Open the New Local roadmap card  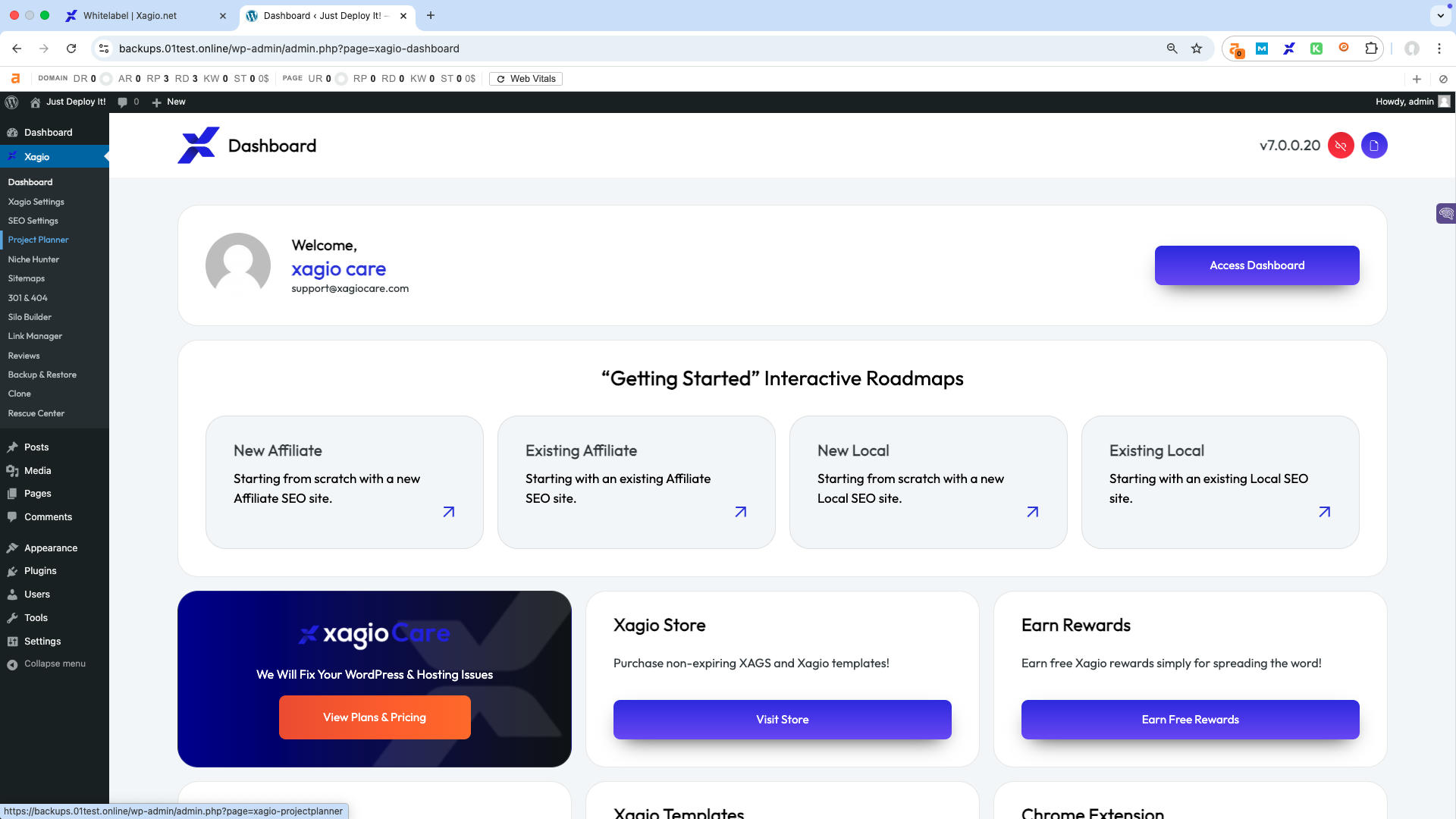(928, 482)
